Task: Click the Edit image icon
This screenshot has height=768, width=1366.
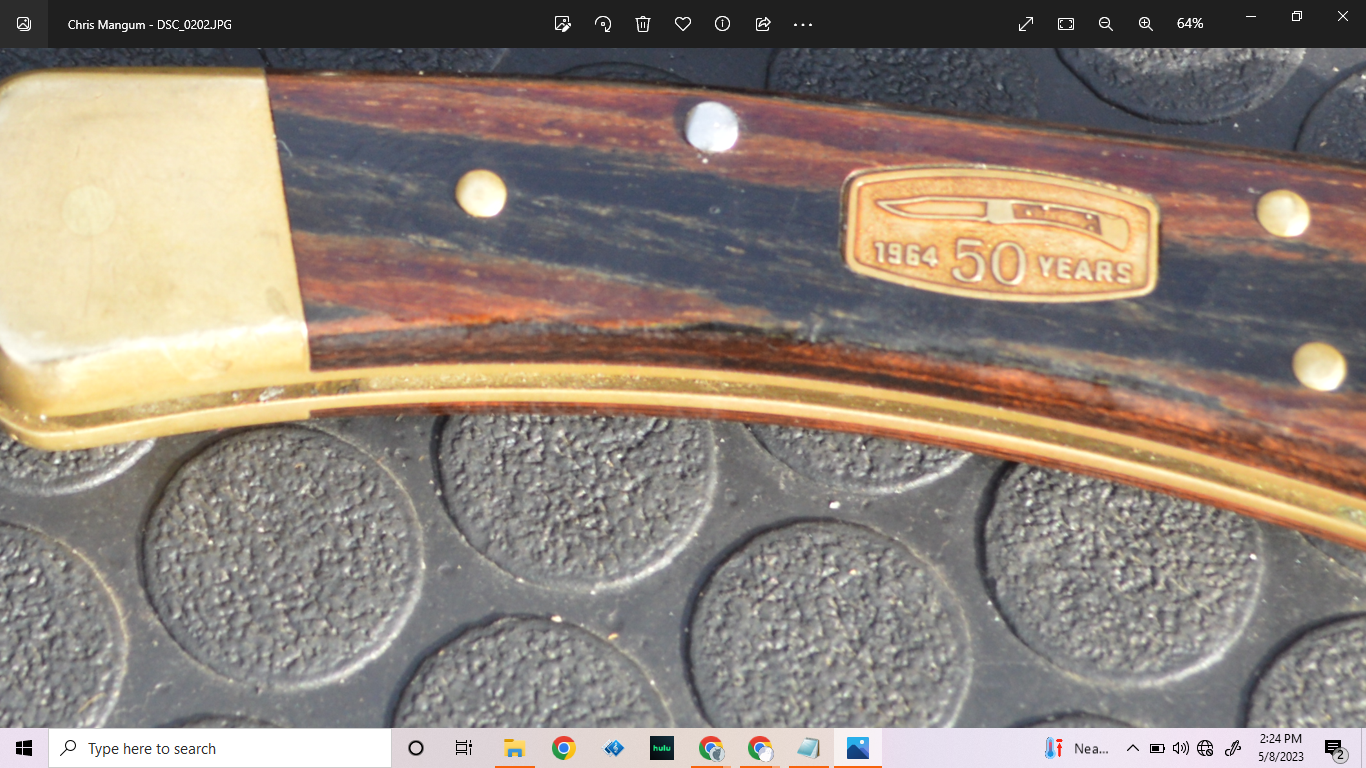Action: click(563, 24)
